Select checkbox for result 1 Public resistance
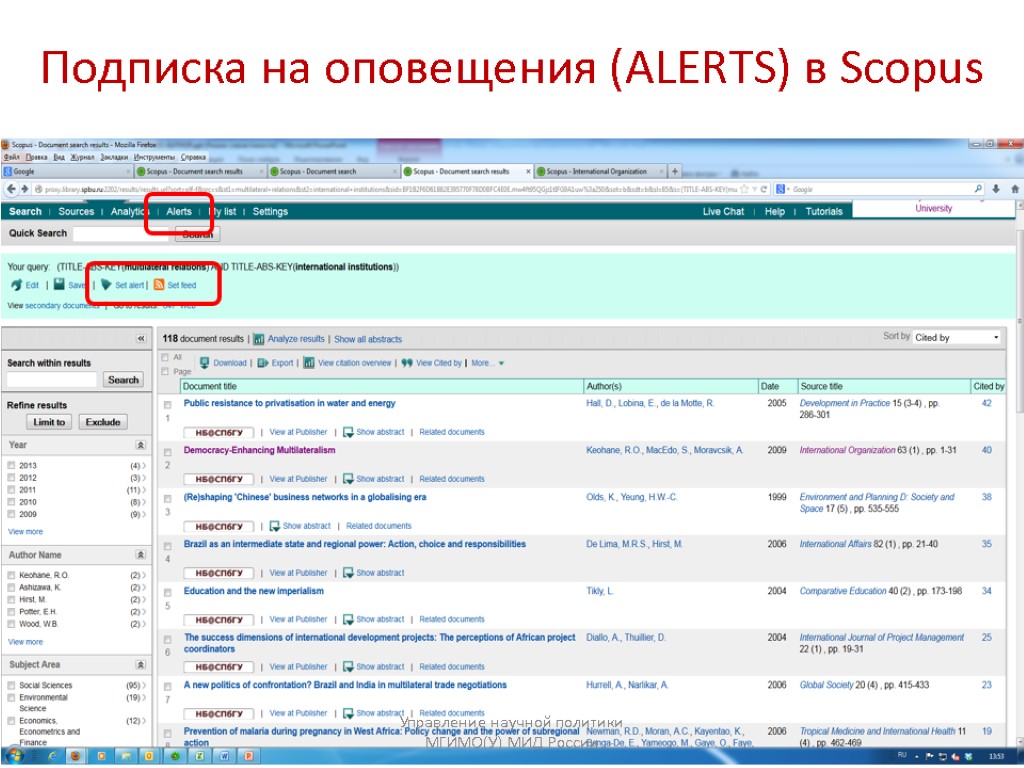 point(168,405)
